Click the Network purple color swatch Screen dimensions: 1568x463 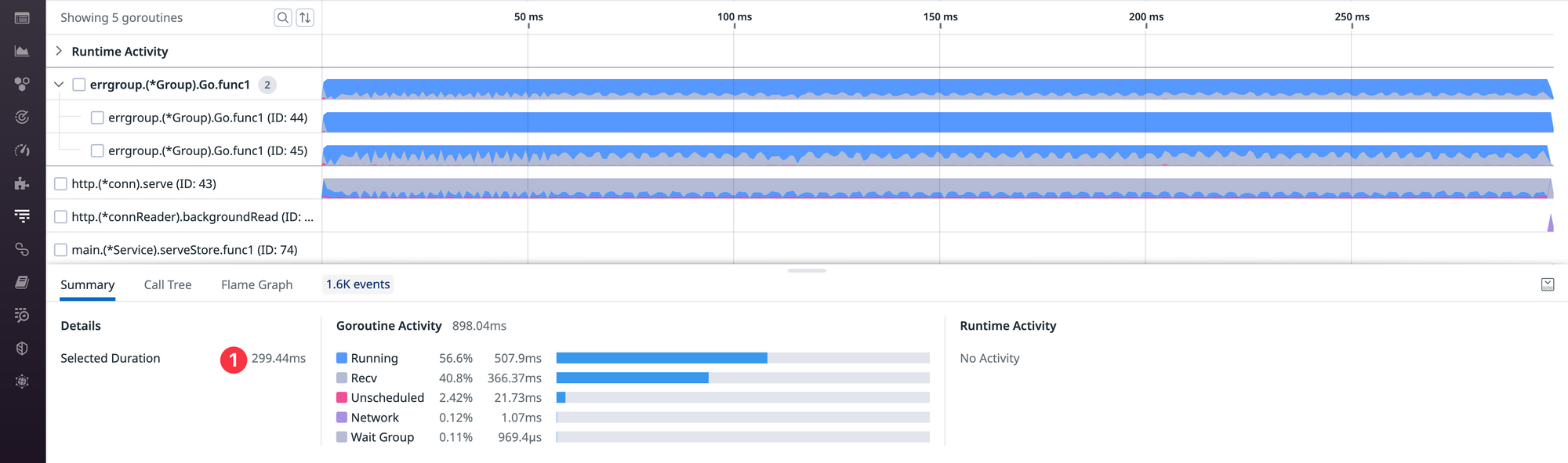[342, 418]
